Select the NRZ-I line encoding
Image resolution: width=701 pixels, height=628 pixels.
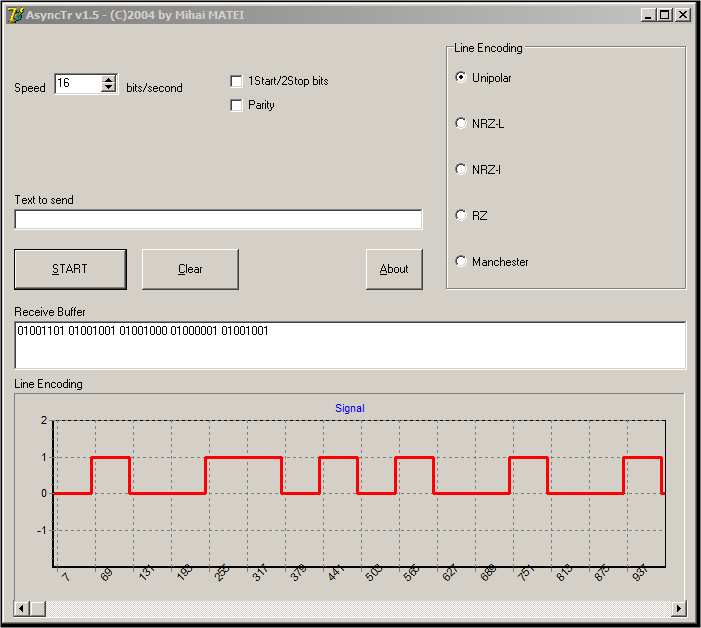click(x=461, y=169)
